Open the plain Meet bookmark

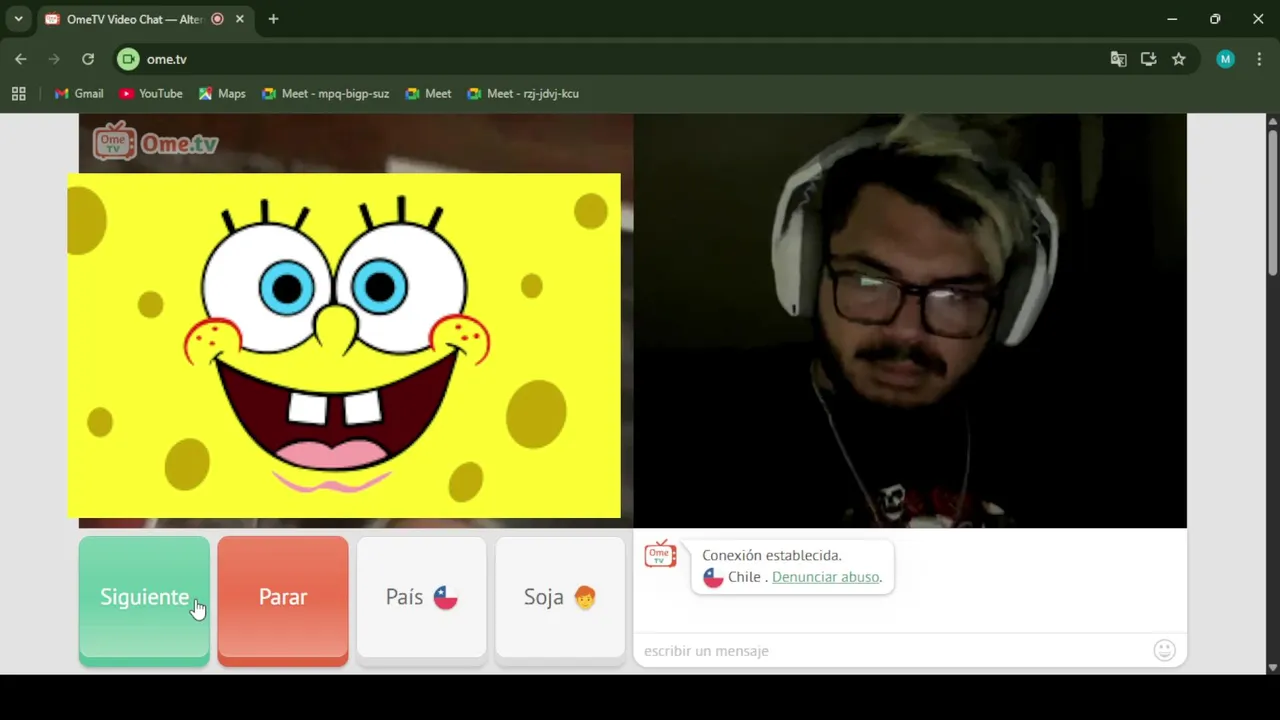(x=428, y=94)
